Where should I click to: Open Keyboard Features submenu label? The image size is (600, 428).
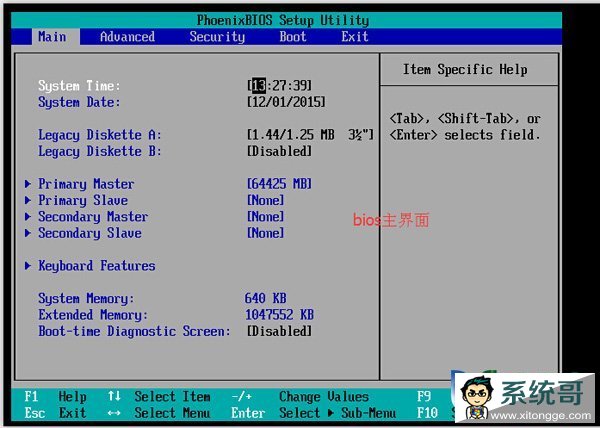[x=97, y=266]
